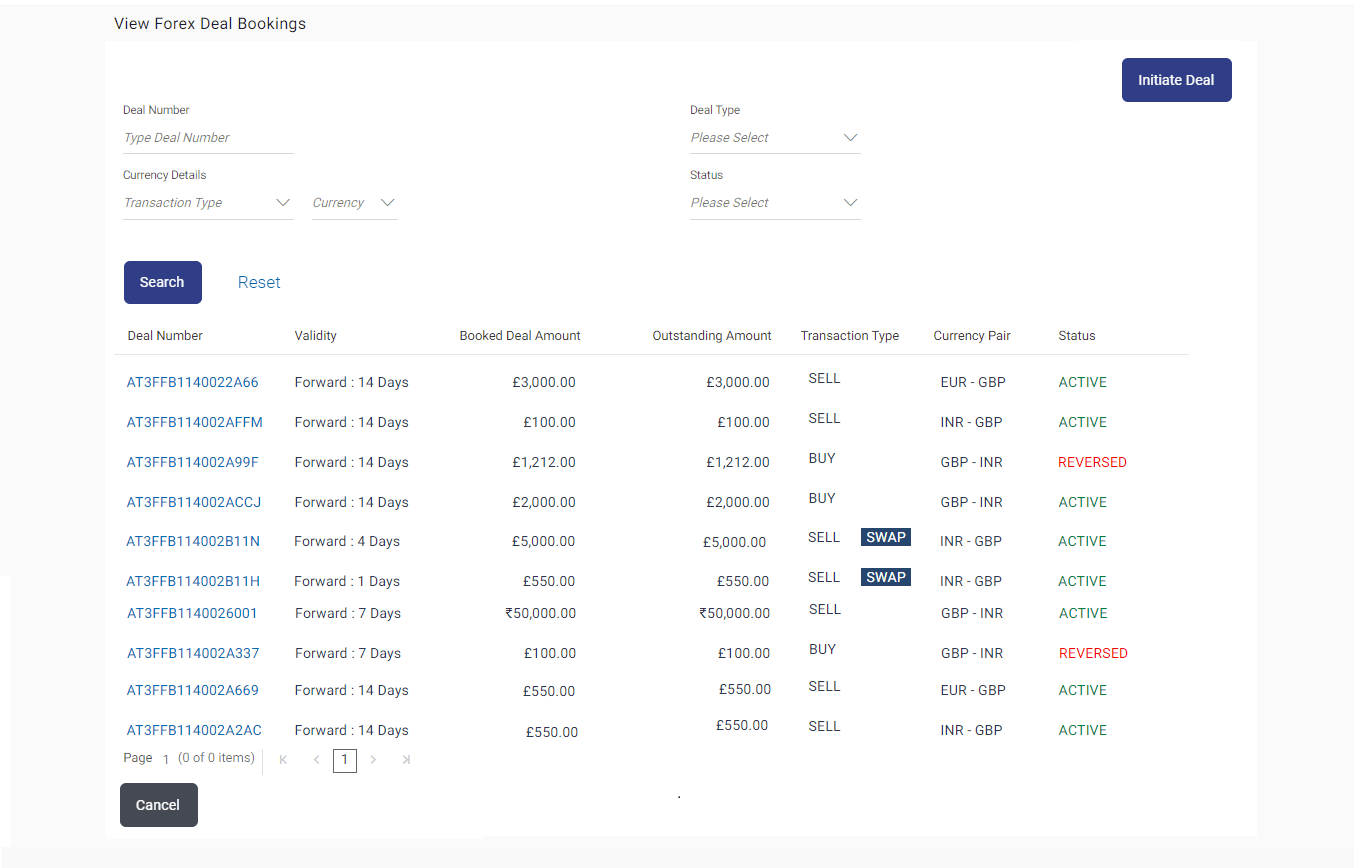Go to previous page pagination arrow
Viewport: 1354px width, 868px height.
316,760
